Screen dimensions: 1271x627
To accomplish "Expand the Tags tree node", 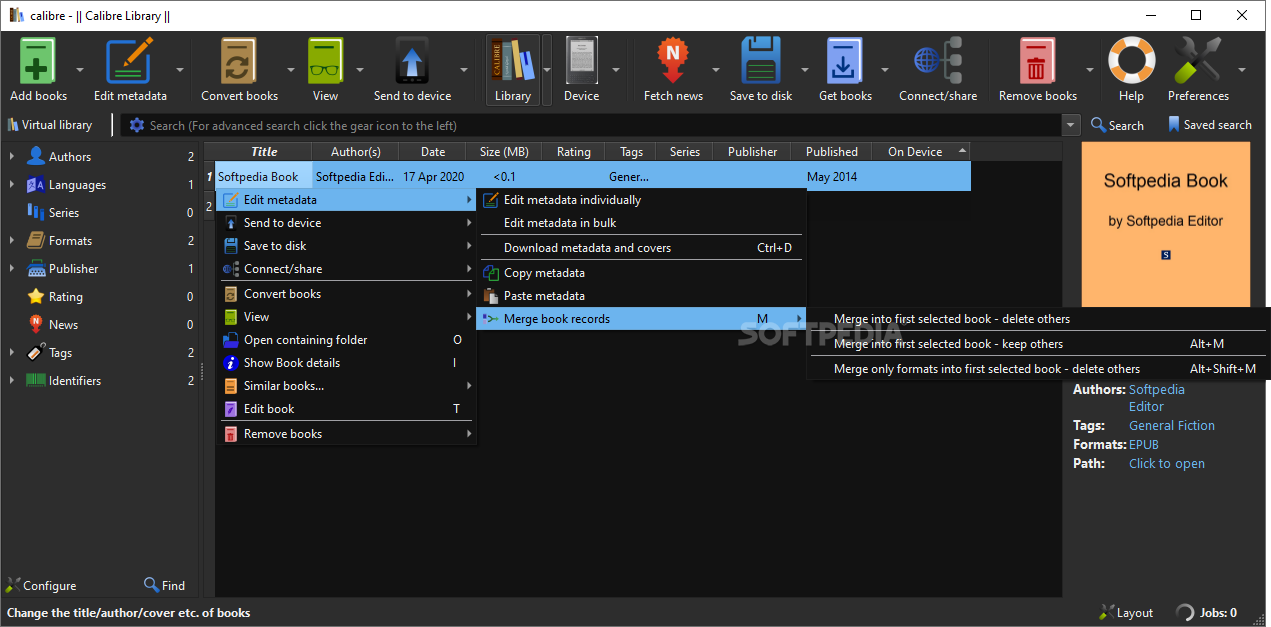I will pyautogui.click(x=12, y=352).
